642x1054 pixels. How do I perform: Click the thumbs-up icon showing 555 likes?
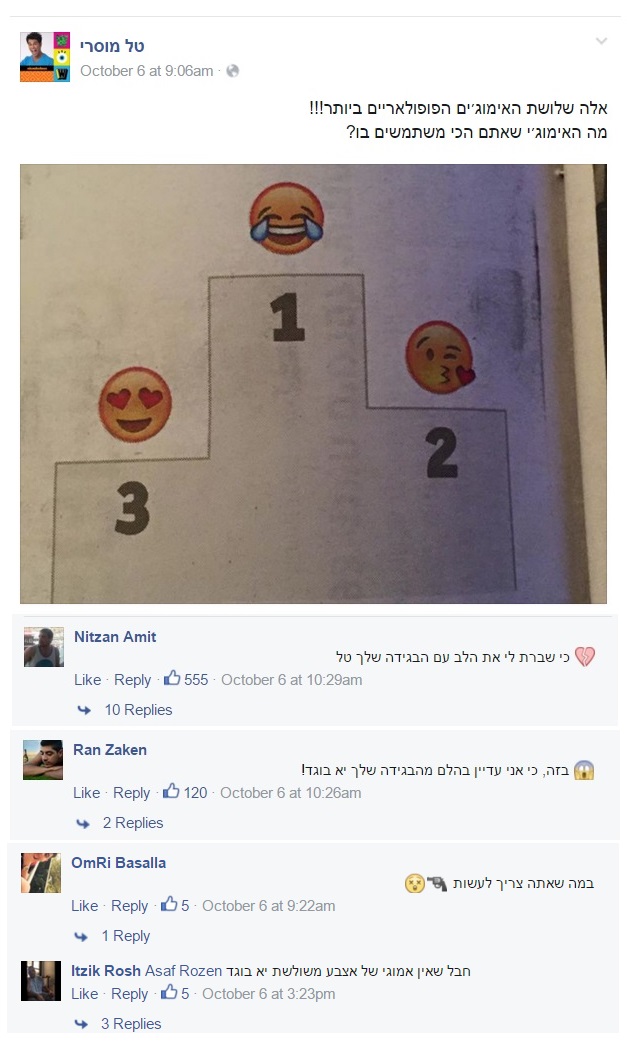click(172, 678)
